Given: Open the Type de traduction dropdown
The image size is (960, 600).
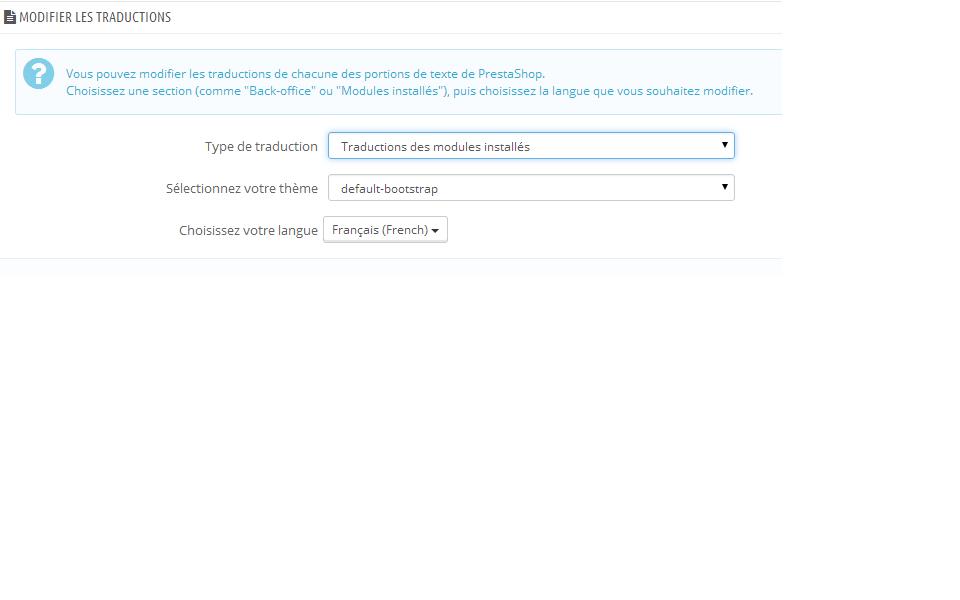Looking at the screenshot, I should (x=531, y=146).
